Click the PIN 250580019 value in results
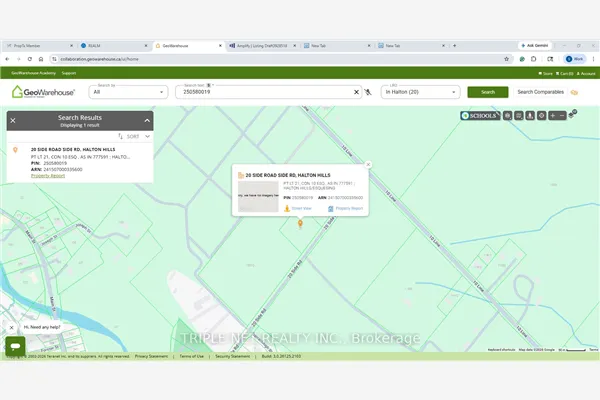The width and height of the screenshot is (600, 400). click(x=55, y=163)
